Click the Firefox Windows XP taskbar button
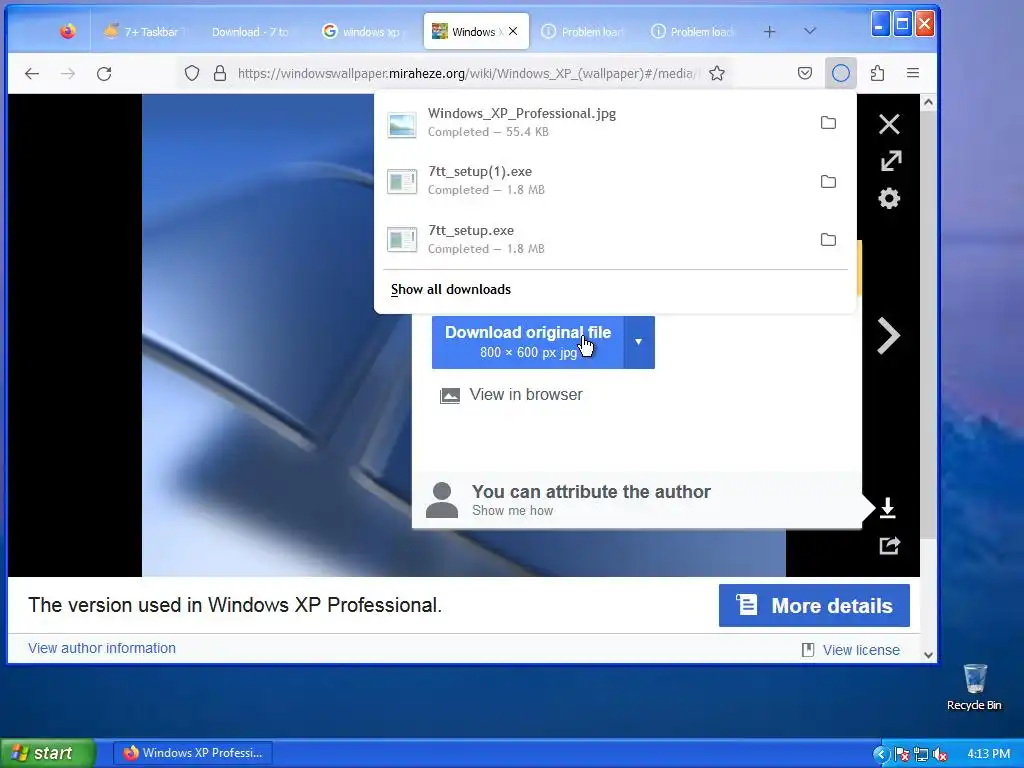 [x=193, y=753]
